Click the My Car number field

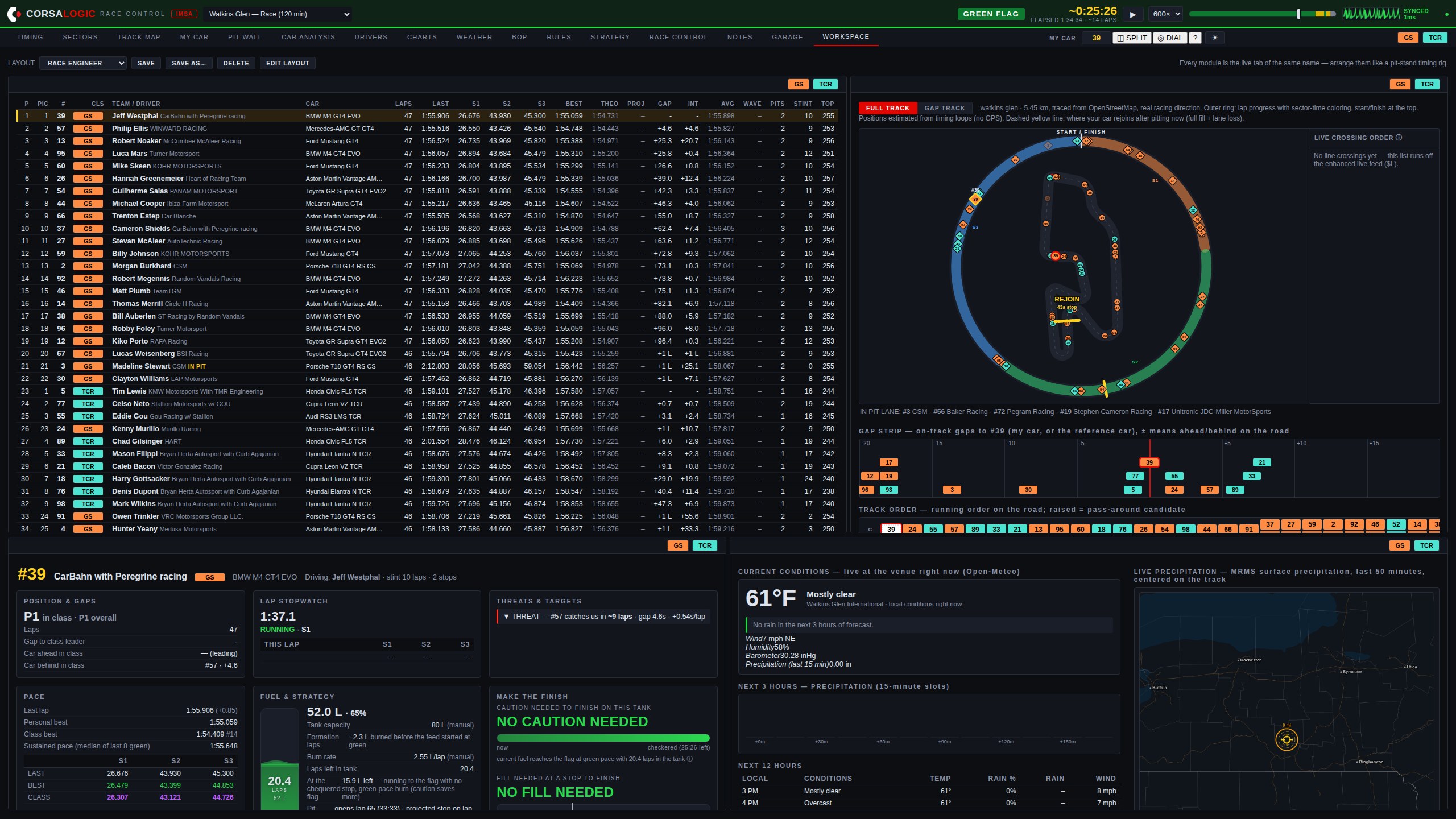[x=1096, y=38]
